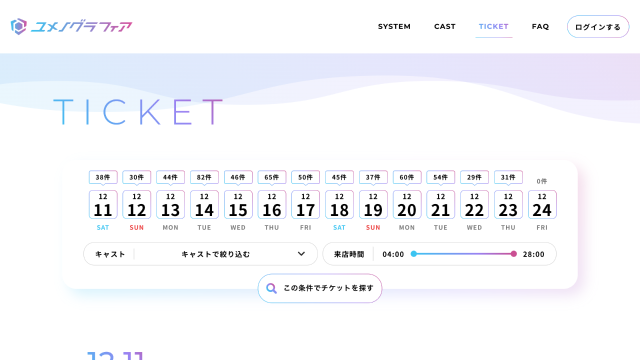Select date 12/23 Thursday
This screenshot has height=360, width=640.
[x=508, y=204]
